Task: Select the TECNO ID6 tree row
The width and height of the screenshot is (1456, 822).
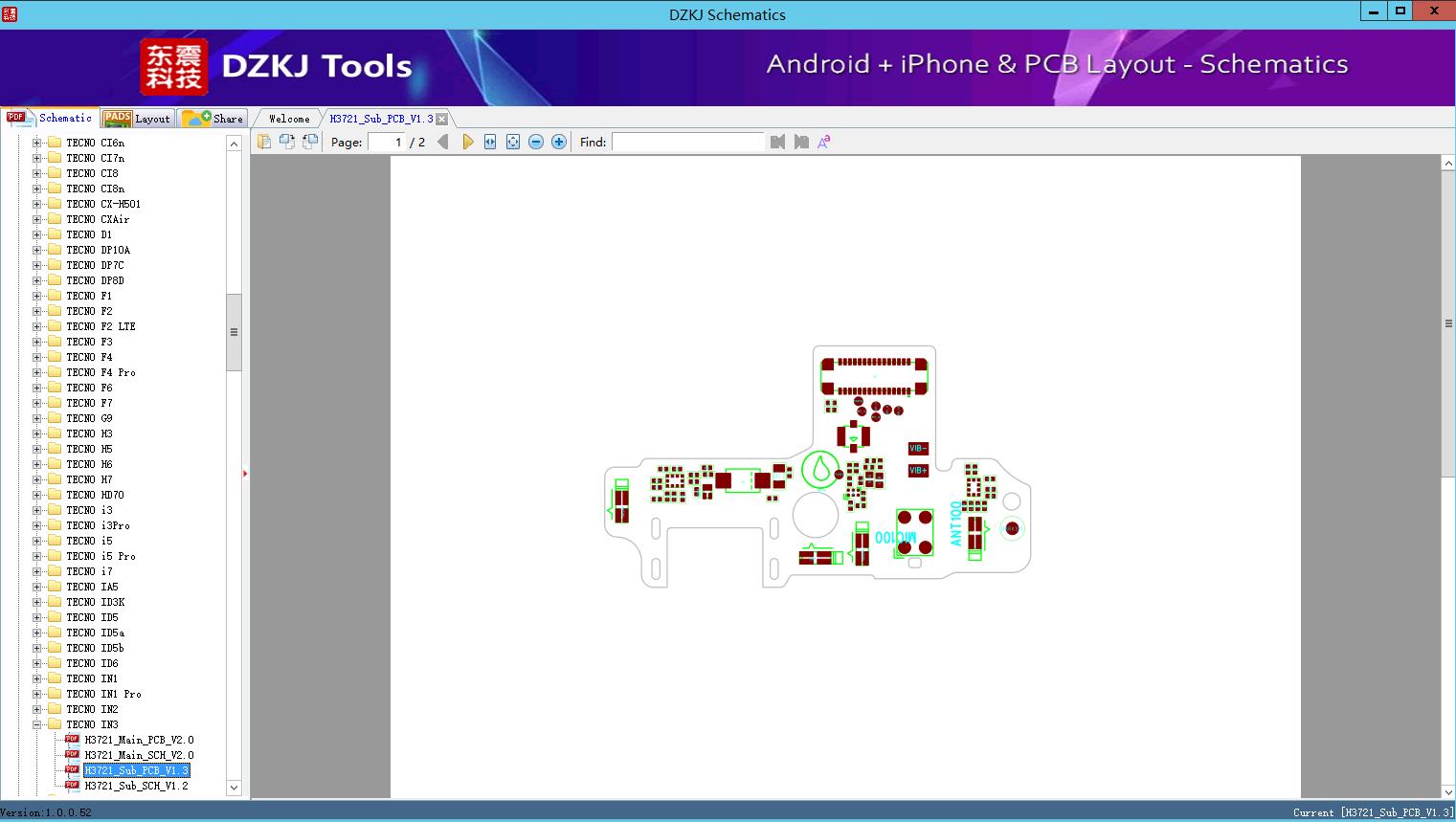Action: coord(92,663)
